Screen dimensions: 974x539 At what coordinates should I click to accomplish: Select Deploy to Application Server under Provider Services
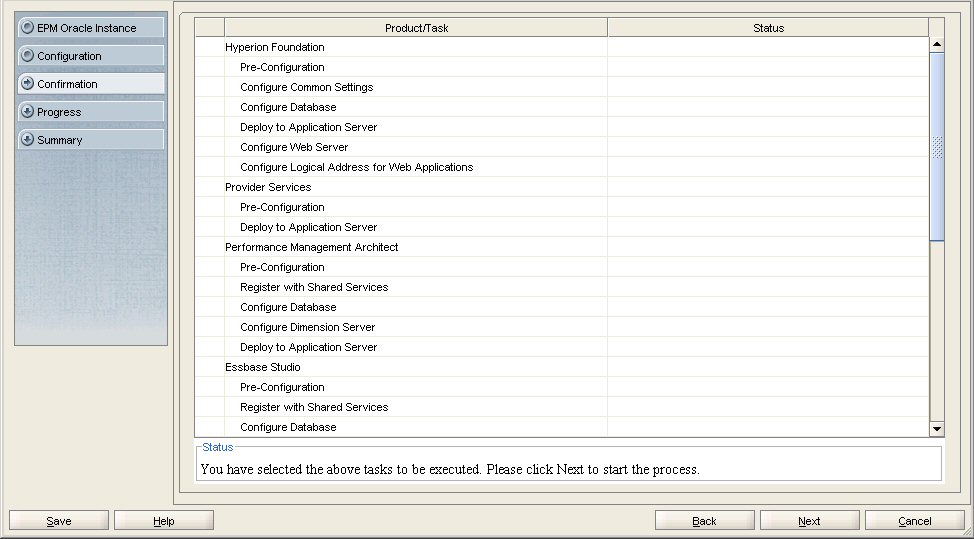(562, 227)
